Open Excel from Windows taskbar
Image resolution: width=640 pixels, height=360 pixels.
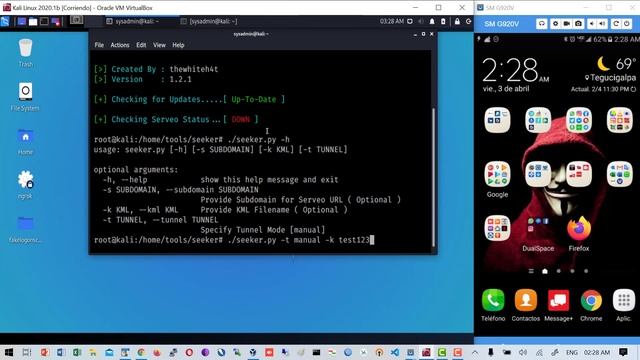pyautogui.click(x=77, y=352)
